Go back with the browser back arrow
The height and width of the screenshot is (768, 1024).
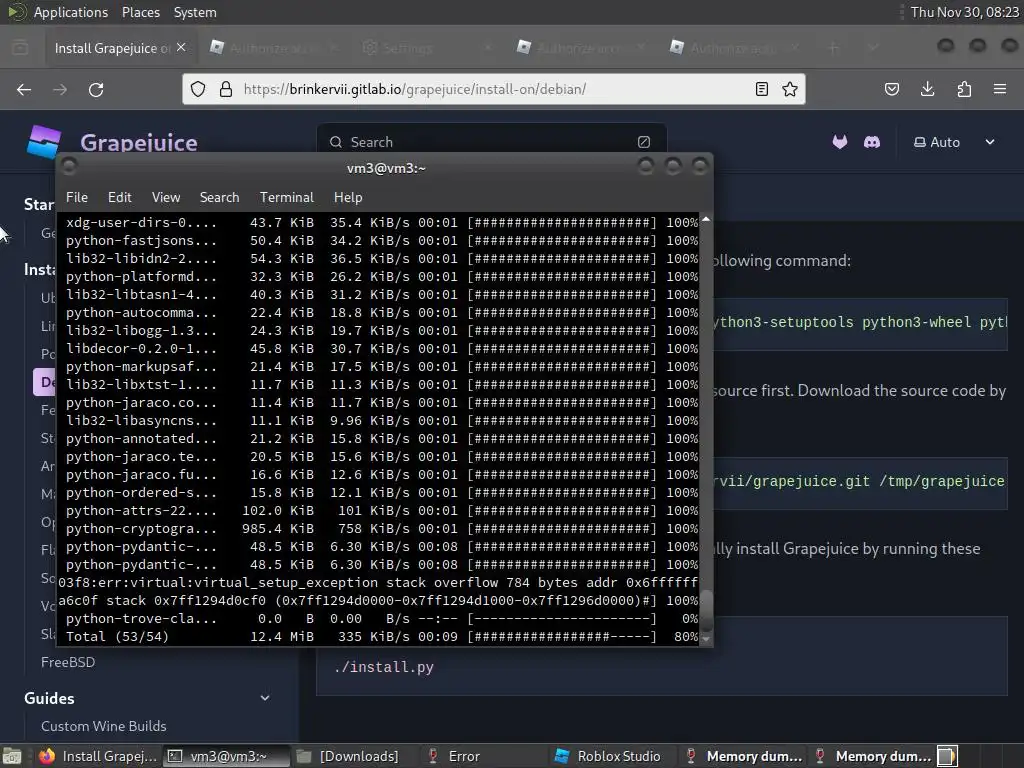pyautogui.click(x=24, y=89)
